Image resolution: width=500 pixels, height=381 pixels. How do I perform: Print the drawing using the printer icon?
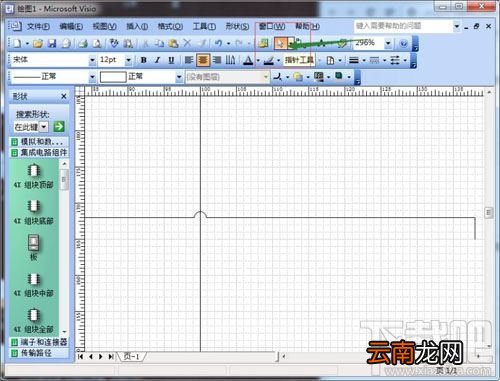click(83, 43)
